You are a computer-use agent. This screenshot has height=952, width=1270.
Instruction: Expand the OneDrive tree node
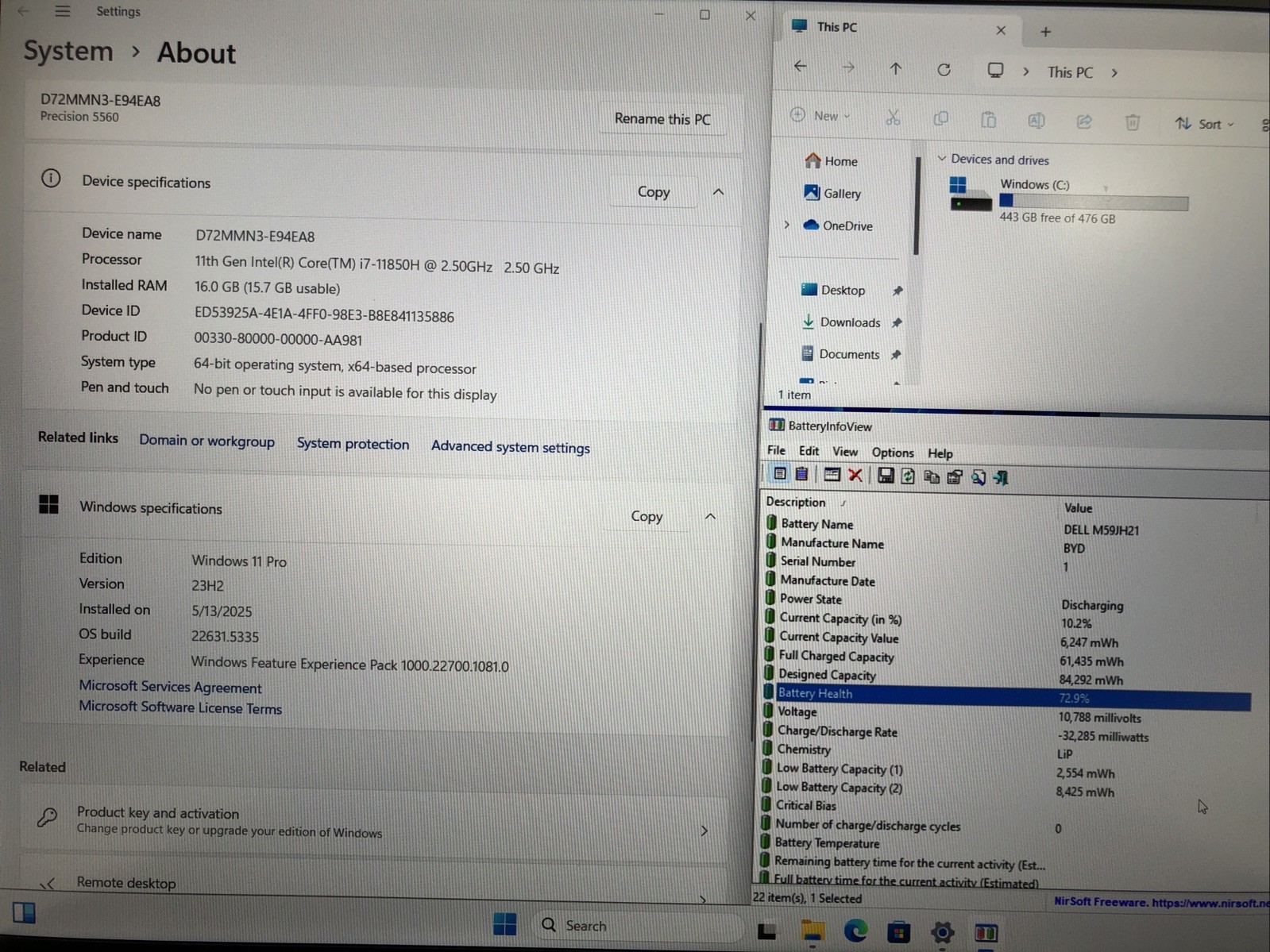[787, 225]
